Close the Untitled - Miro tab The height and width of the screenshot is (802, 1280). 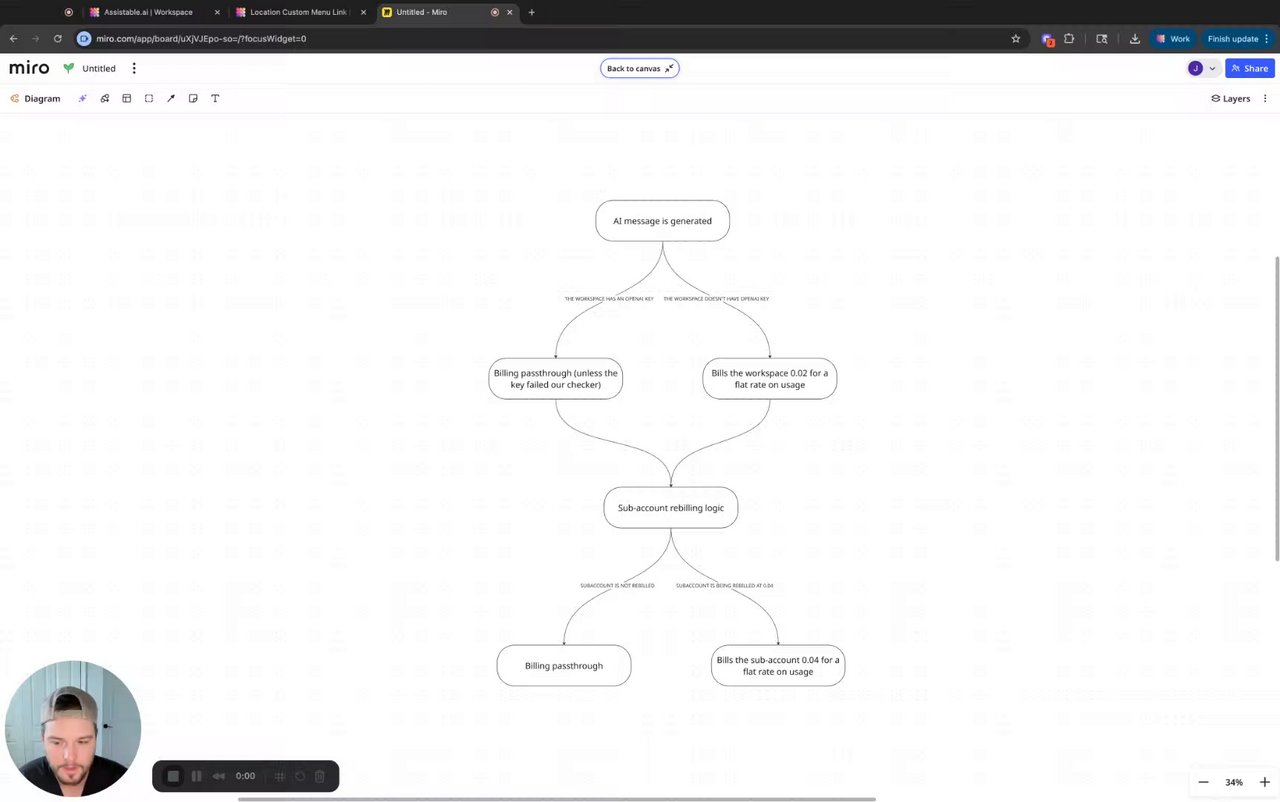point(510,12)
